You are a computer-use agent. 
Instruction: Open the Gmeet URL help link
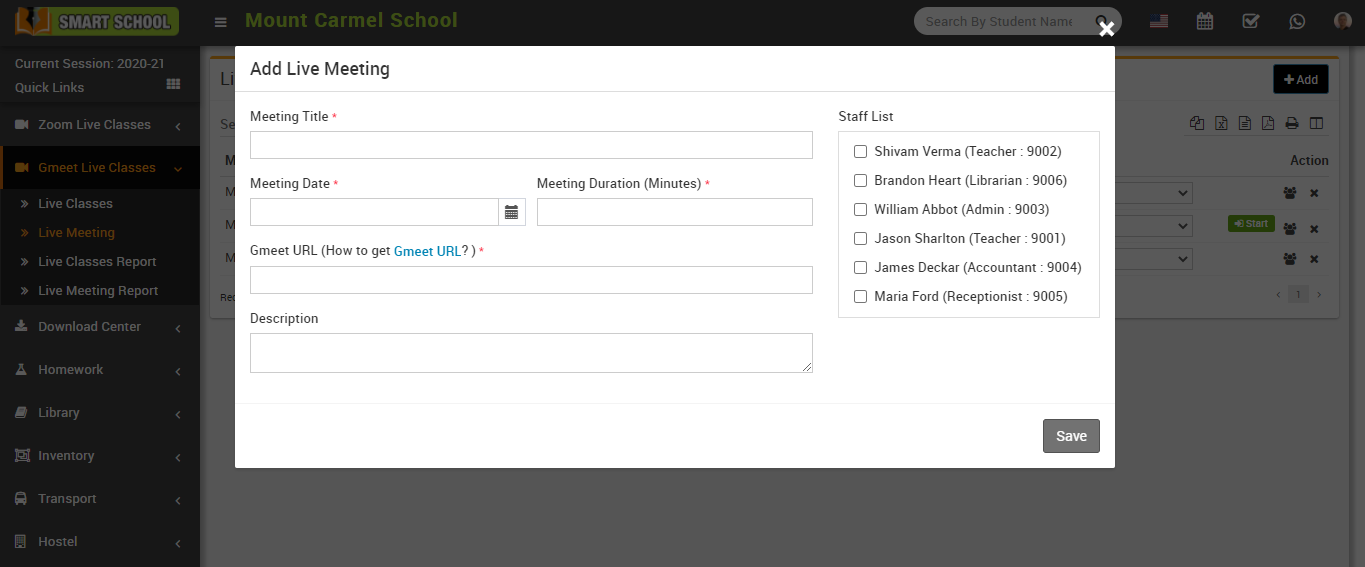(x=427, y=251)
